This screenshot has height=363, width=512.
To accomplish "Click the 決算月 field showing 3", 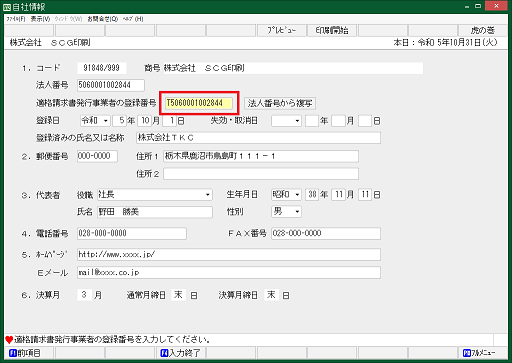I will (x=84, y=295).
